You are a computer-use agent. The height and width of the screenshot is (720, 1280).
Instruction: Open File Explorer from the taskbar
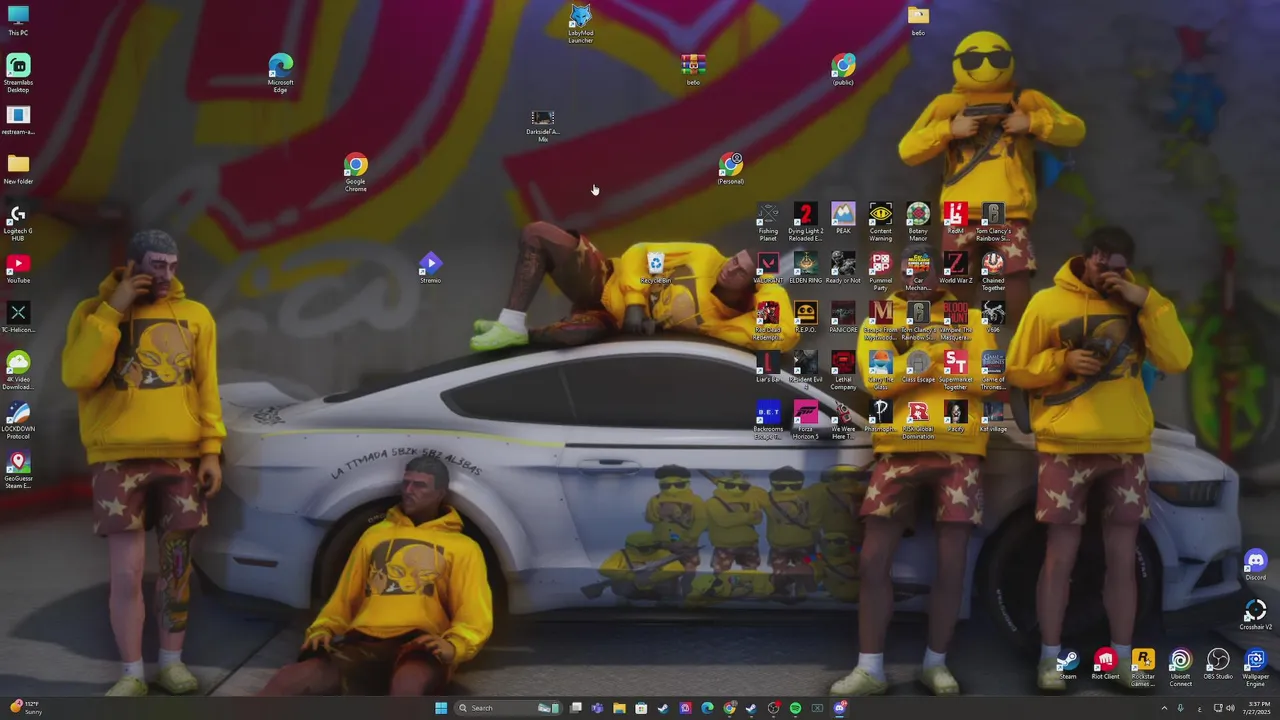click(x=619, y=708)
